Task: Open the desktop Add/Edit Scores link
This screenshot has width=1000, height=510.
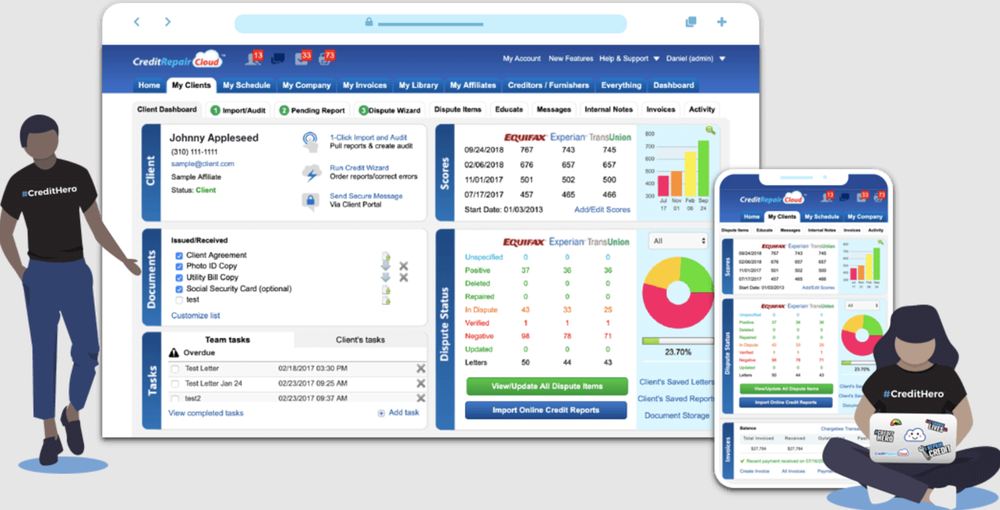Action: 602,210
